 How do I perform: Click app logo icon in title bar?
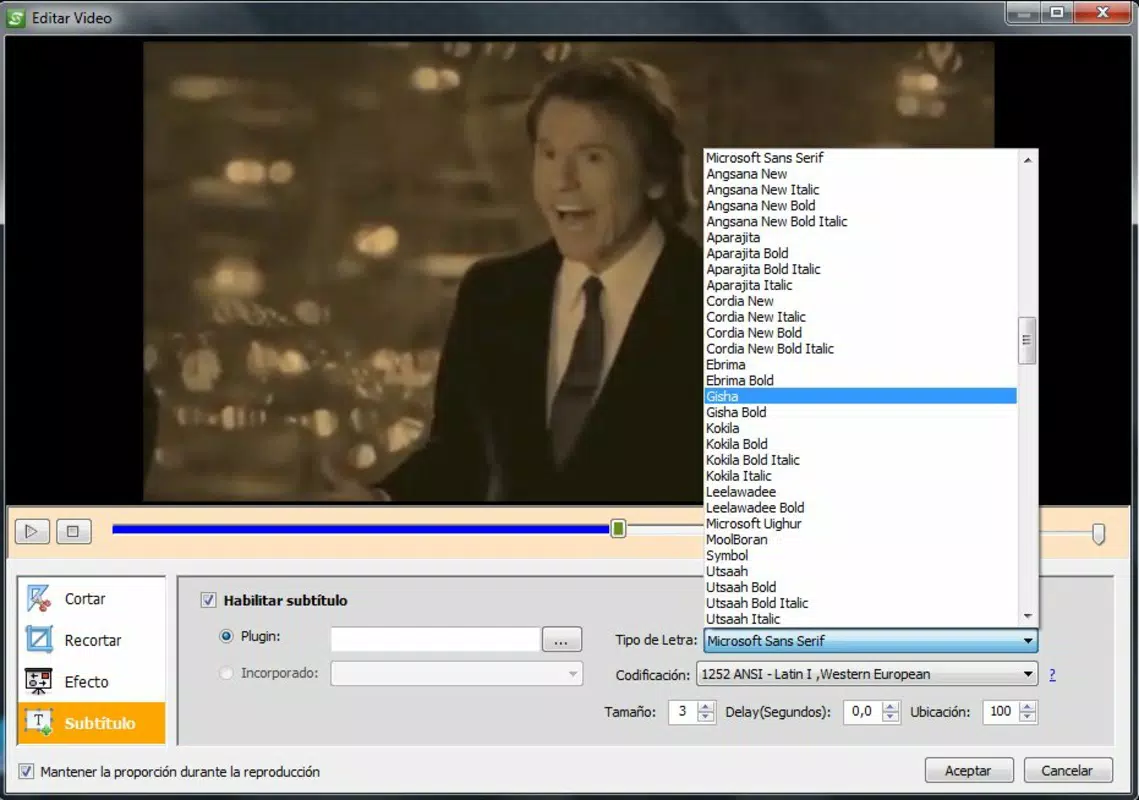[x=15, y=17]
